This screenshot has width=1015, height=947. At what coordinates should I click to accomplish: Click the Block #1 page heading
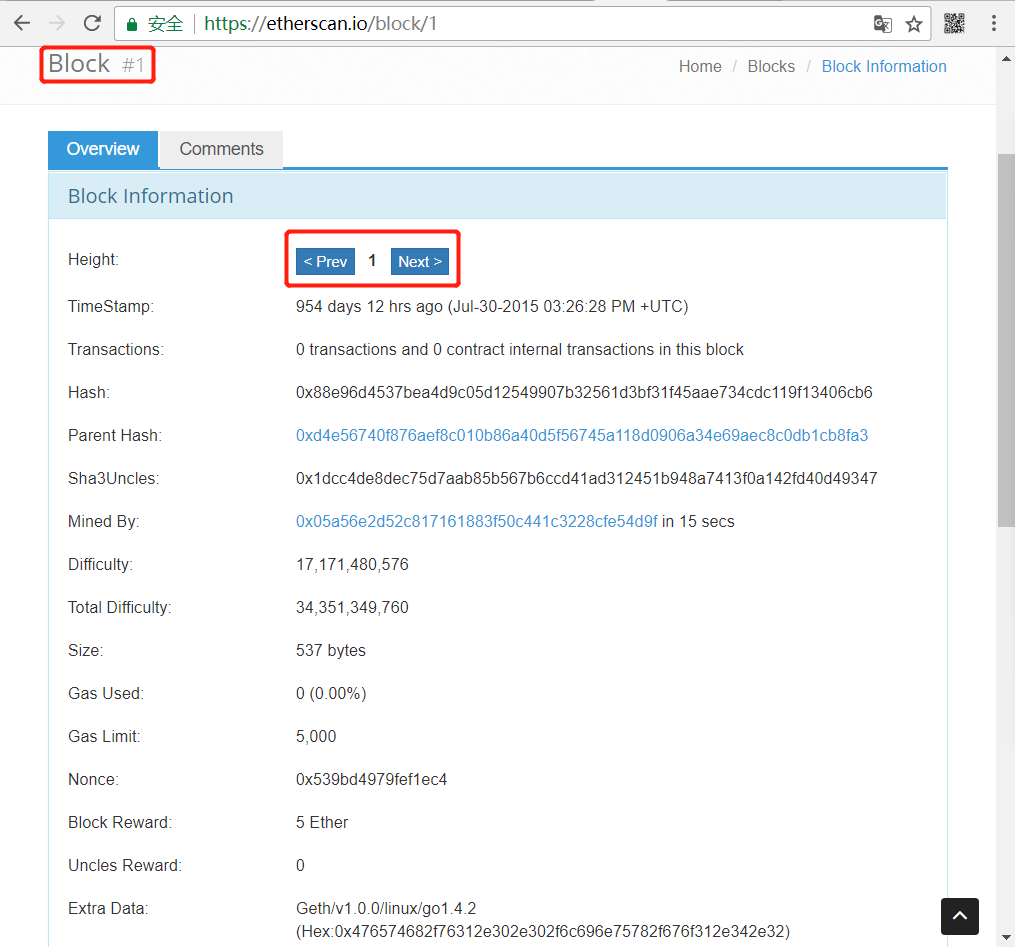(x=96, y=64)
